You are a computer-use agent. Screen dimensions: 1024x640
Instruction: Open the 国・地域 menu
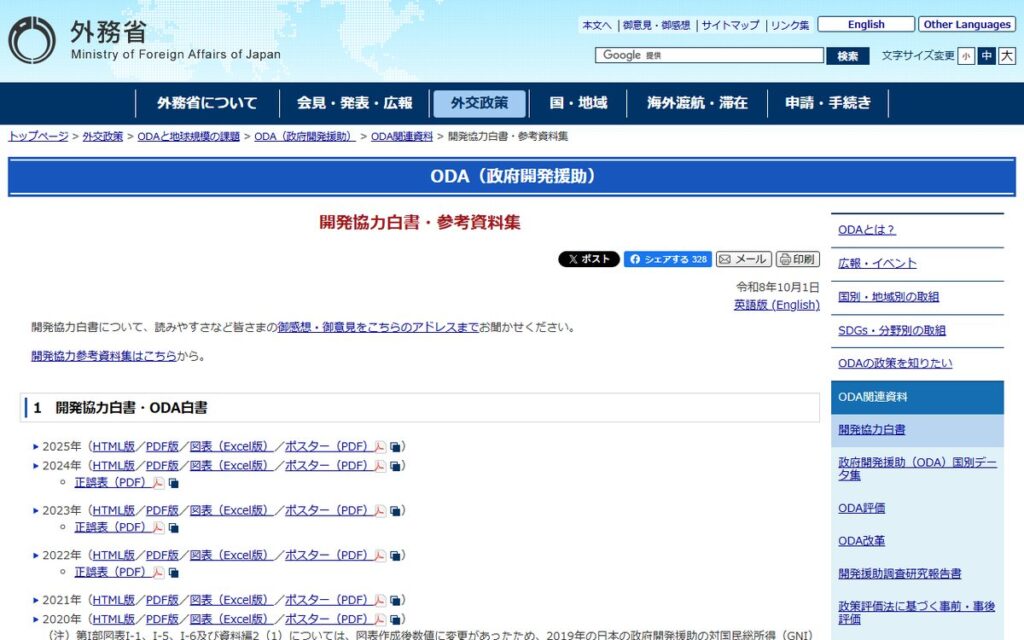(x=578, y=103)
